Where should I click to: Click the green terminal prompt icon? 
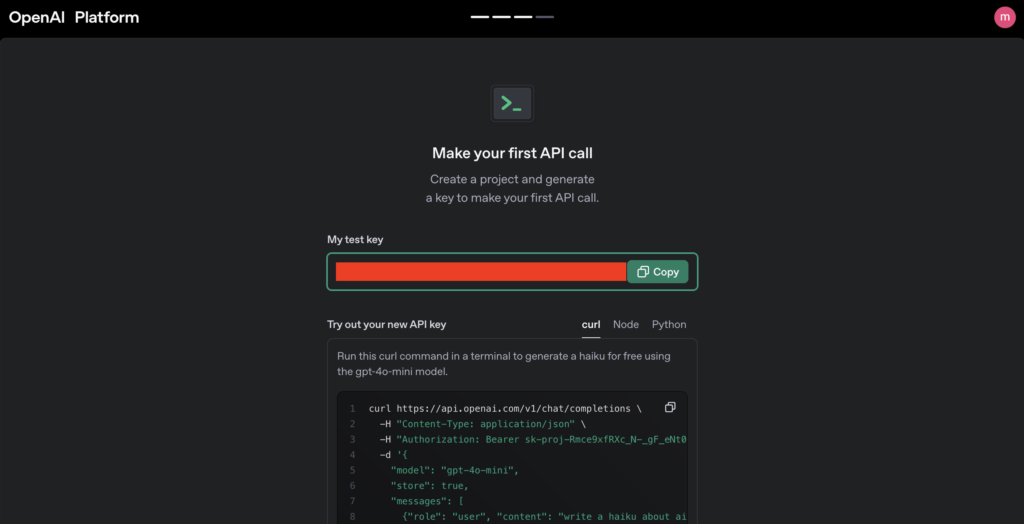click(512, 103)
